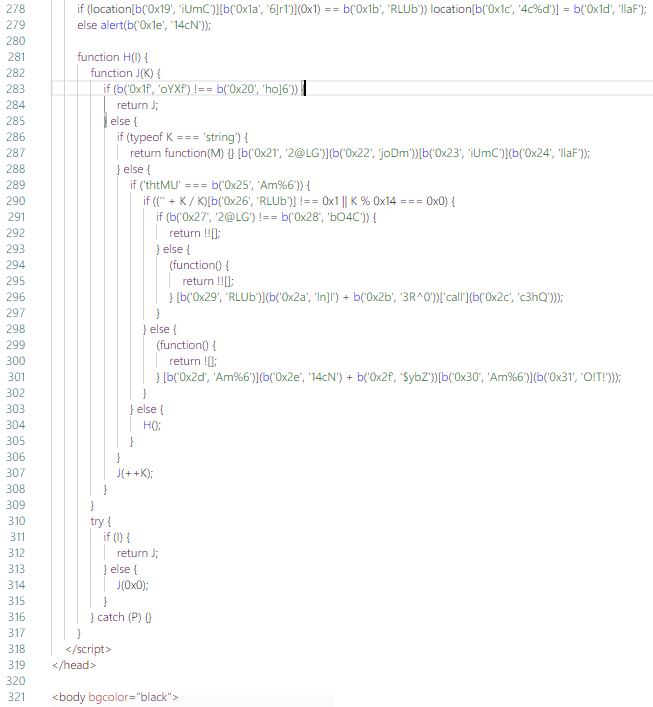Click 'return !![];' on line 295

pos(208,281)
